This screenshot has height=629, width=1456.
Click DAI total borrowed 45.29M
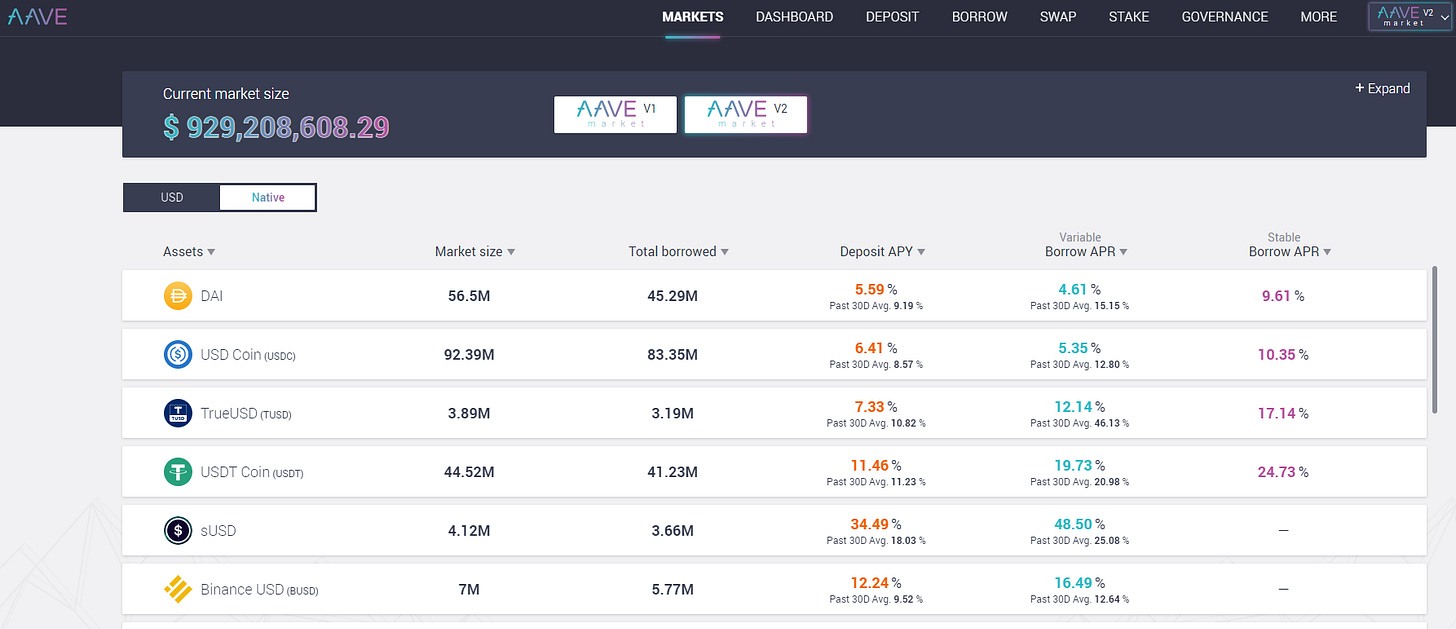[672, 296]
